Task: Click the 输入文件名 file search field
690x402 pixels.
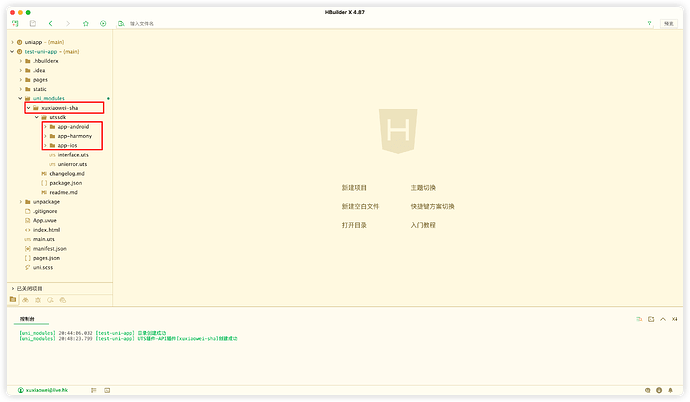Action: pyautogui.click(x=150, y=22)
